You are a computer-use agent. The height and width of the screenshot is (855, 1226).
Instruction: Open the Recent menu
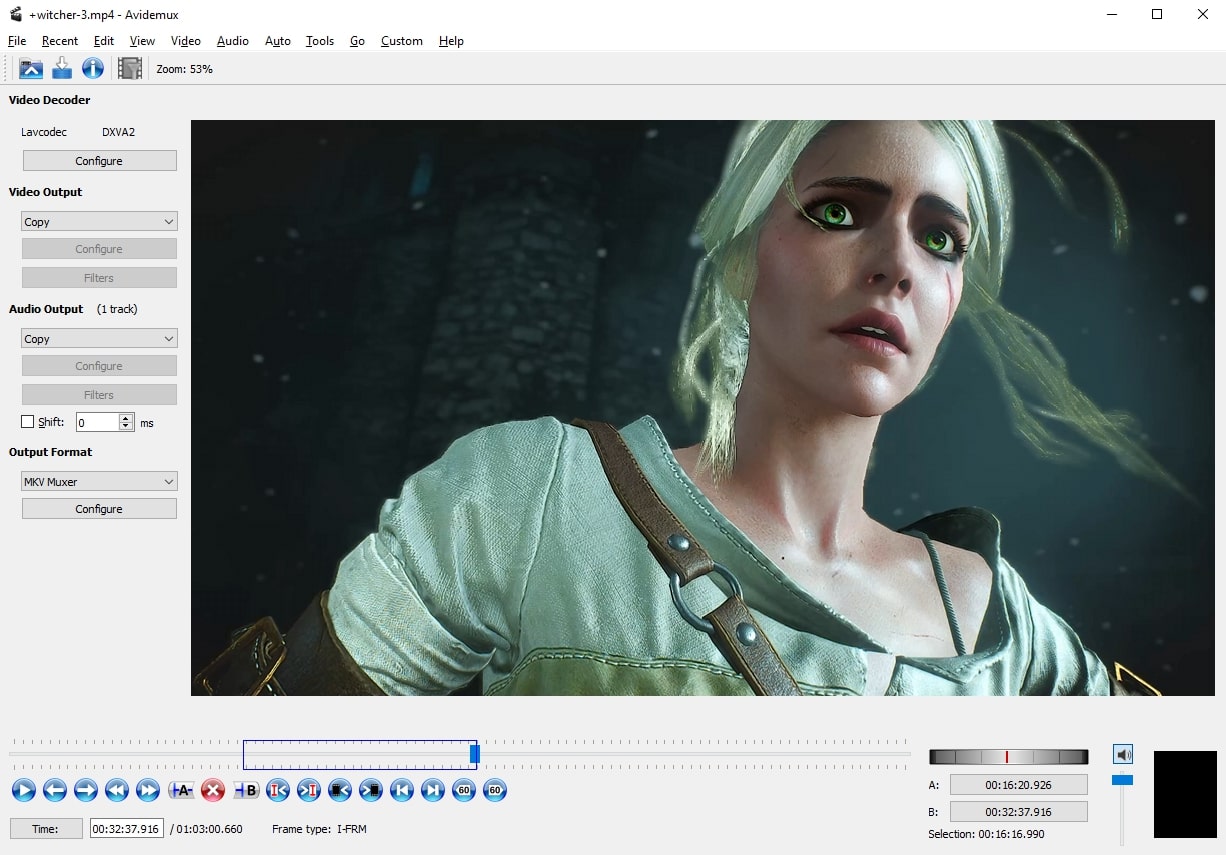(x=60, y=41)
